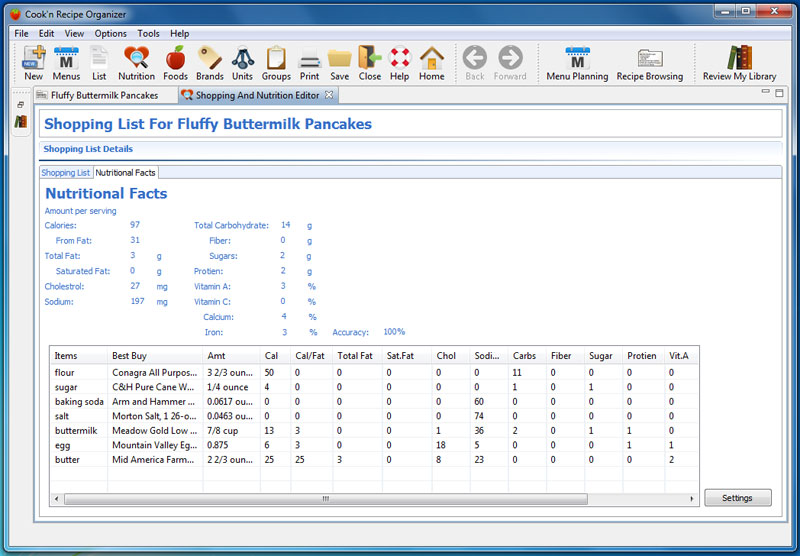
Task: Click the Cal column header
Action: [276, 356]
